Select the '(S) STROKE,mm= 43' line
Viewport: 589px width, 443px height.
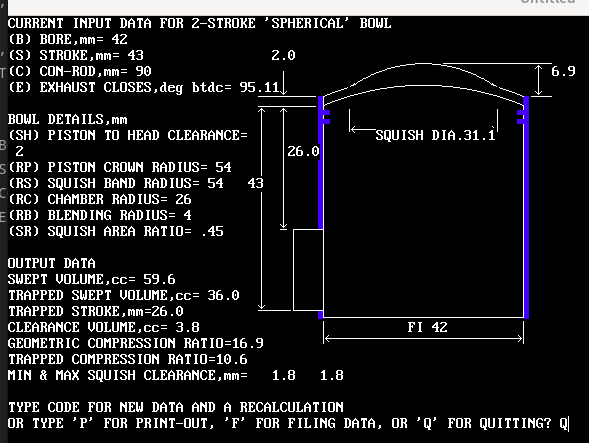[76, 56]
